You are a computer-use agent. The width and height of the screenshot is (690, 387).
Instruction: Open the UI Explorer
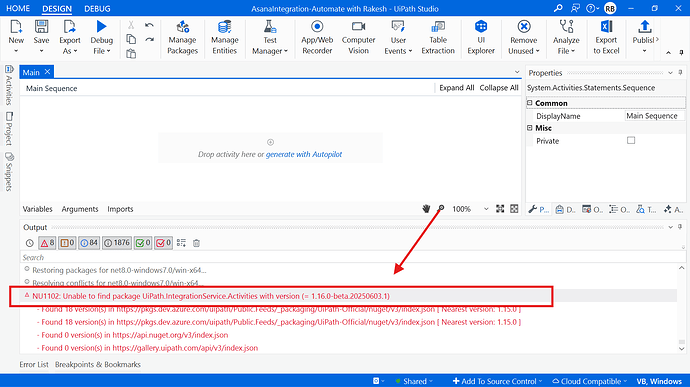(481, 38)
